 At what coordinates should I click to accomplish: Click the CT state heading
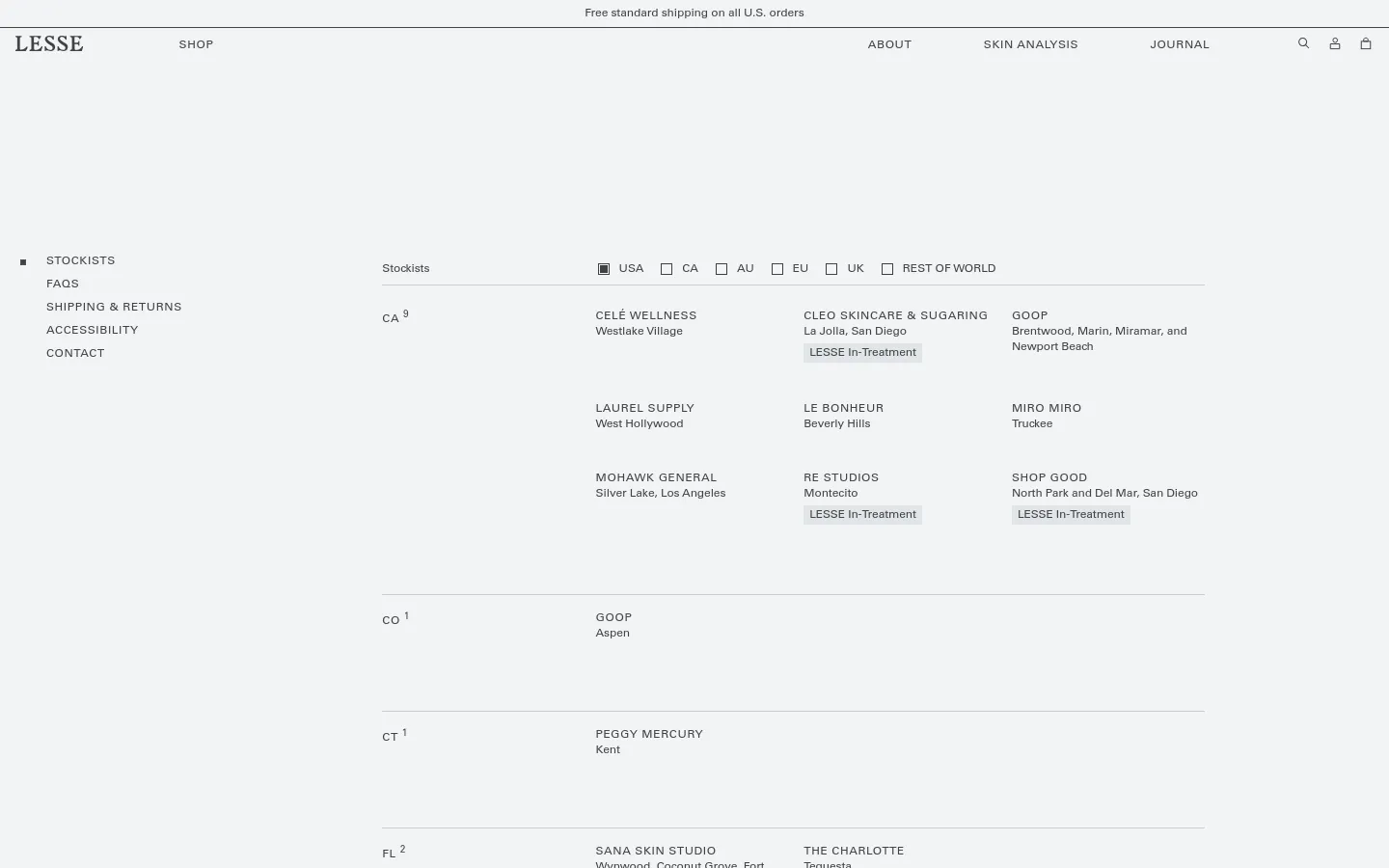point(390,737)
